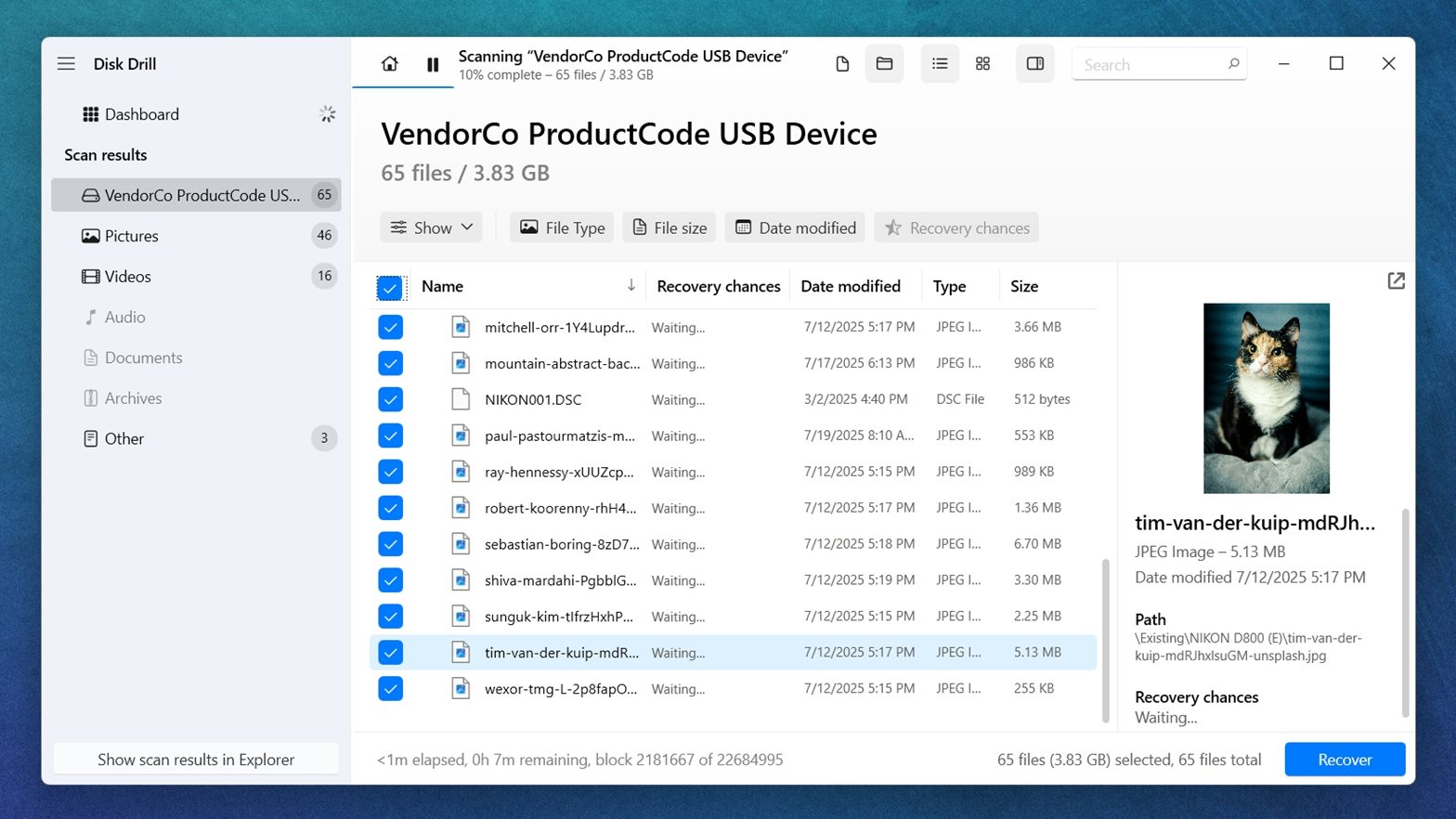Viewport: 1456px width, 819px height.
Task: Uncheck paul-pastourmatzis file checkbox
Action: tap(391, 435)
